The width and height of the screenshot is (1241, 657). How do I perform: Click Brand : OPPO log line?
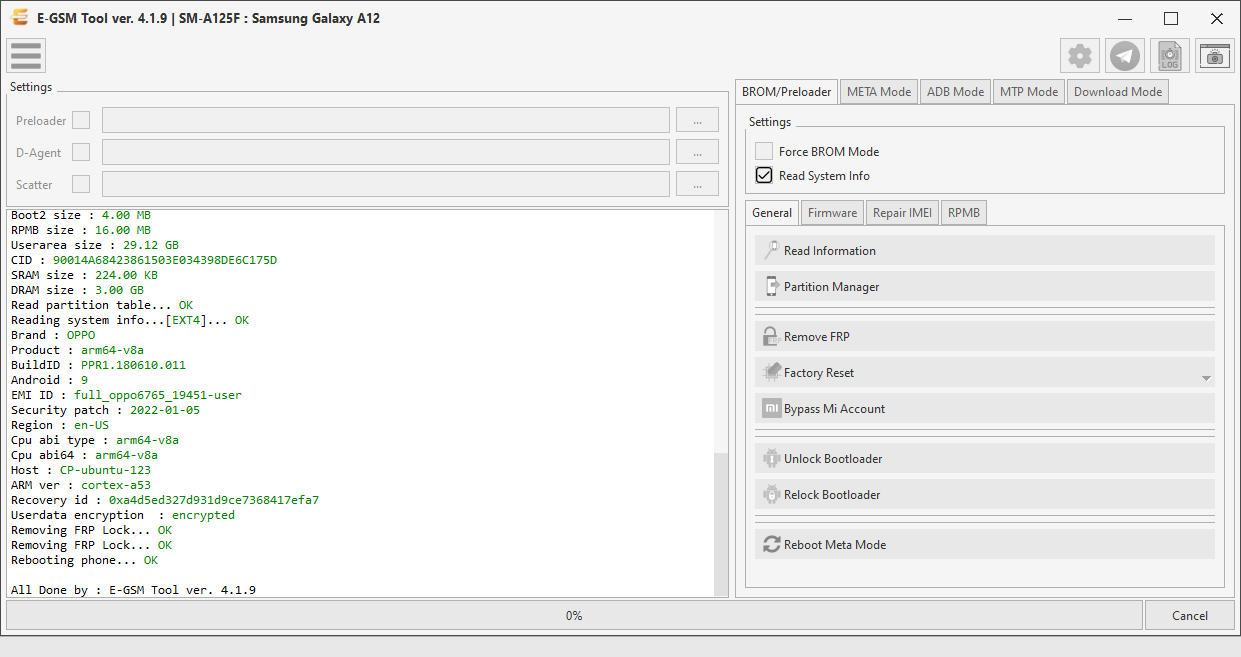pos(53,335)
